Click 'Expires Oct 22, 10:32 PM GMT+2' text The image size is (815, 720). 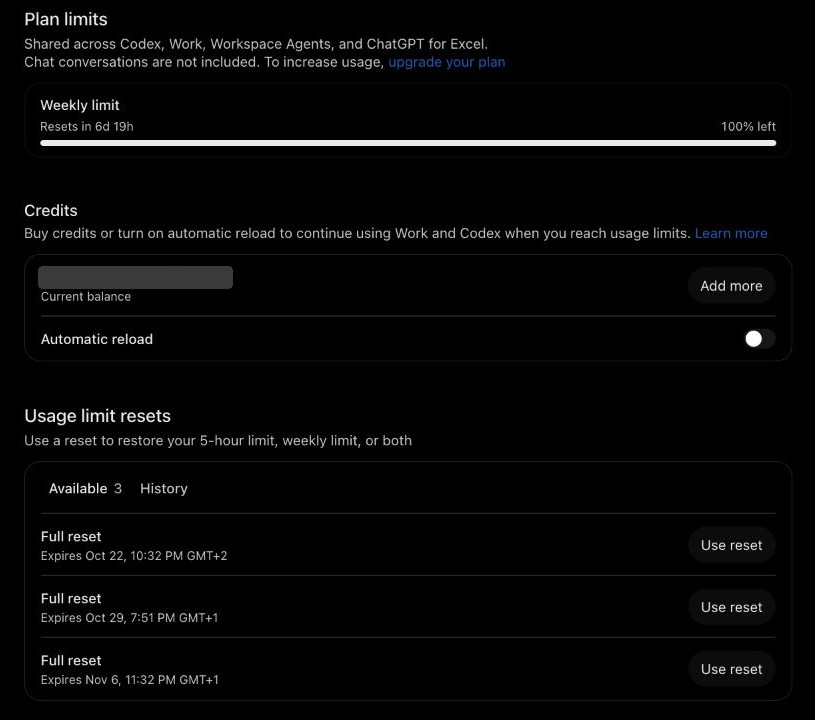pyautogui.click(x=134, y=556)
